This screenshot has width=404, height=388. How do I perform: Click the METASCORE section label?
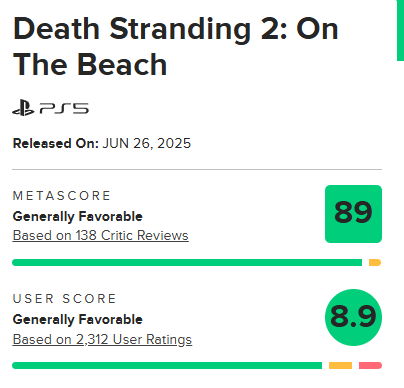(x=62, y=196)
